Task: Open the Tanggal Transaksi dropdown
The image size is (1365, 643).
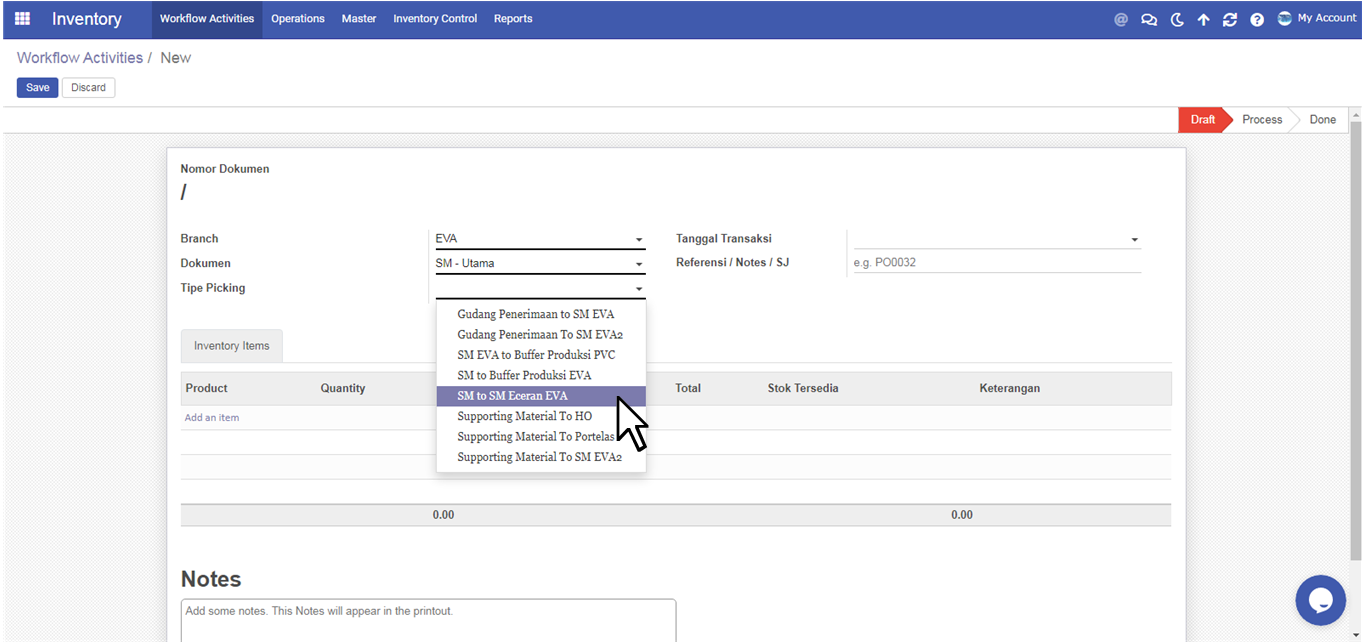Action: click(x=995, y=239)
